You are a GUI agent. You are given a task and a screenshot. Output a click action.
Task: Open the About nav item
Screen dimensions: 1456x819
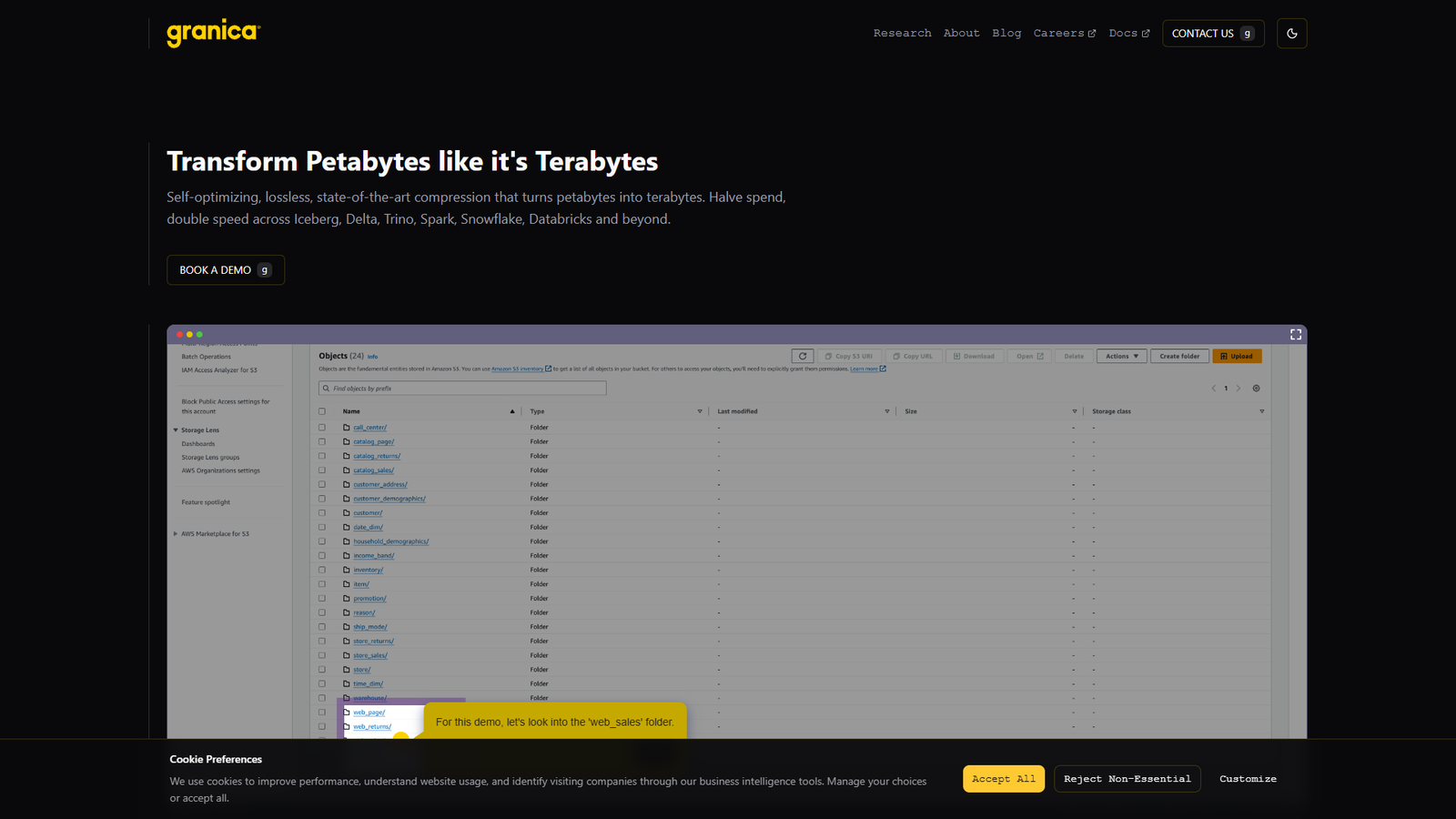tap(962, 34)
